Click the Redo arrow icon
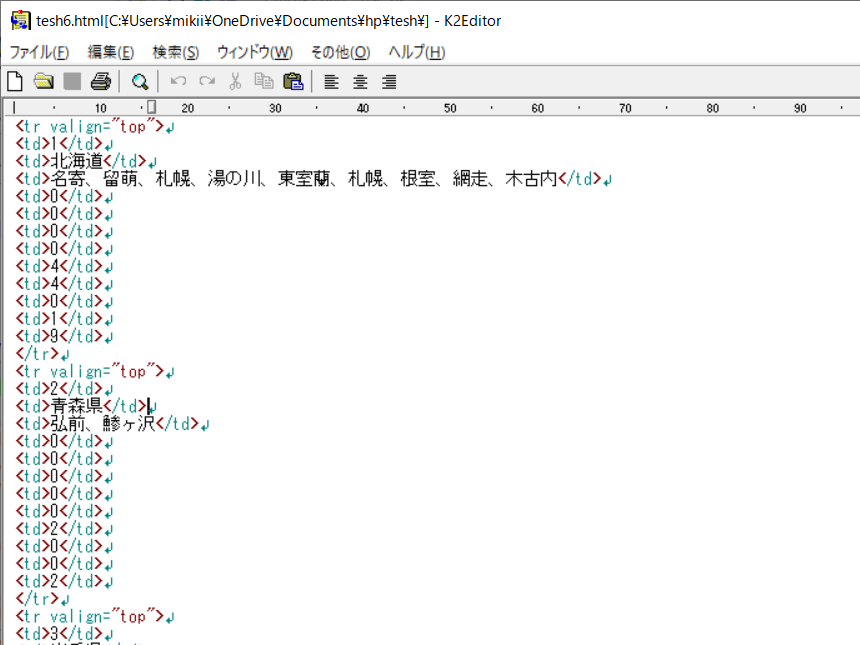 coord(207,81)
